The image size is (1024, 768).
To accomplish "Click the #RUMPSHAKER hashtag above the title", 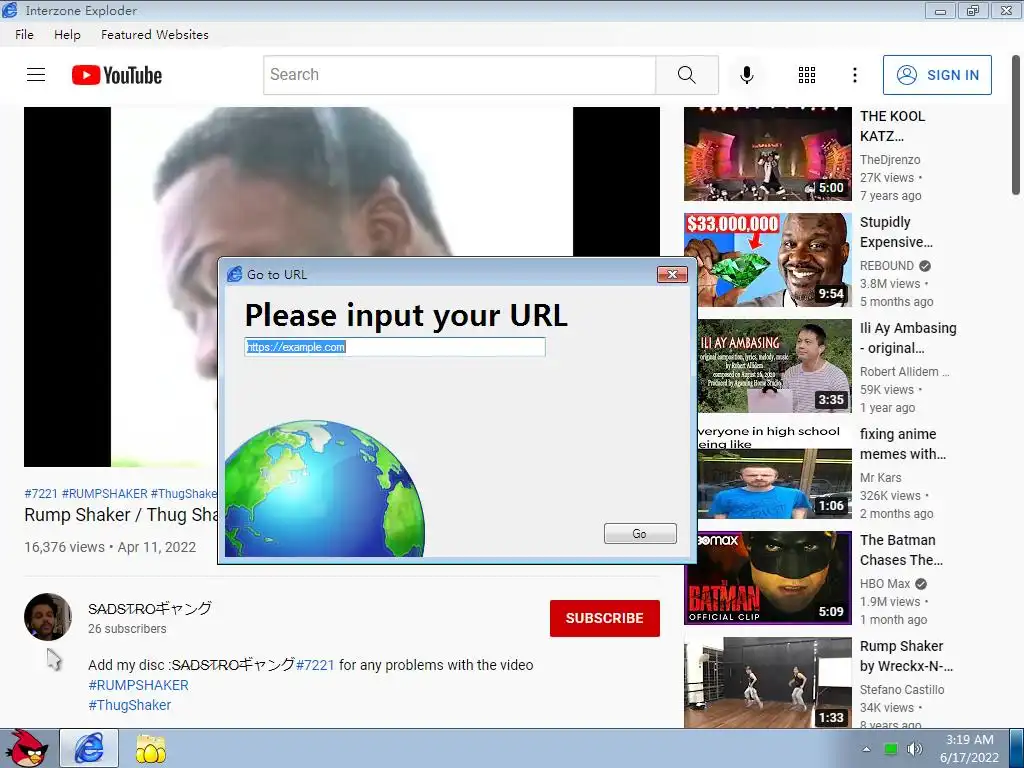I will pos(104,494).
